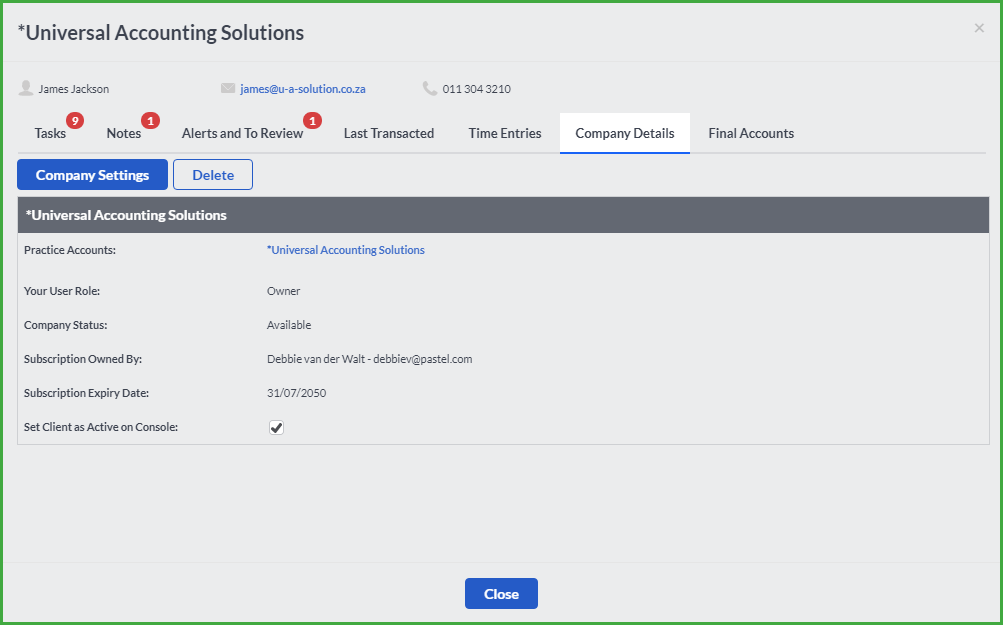The height and width of the screenshot is (625, 1003).
Task: Click the subscription owner Debbie van der Walt
Action: 370,359
